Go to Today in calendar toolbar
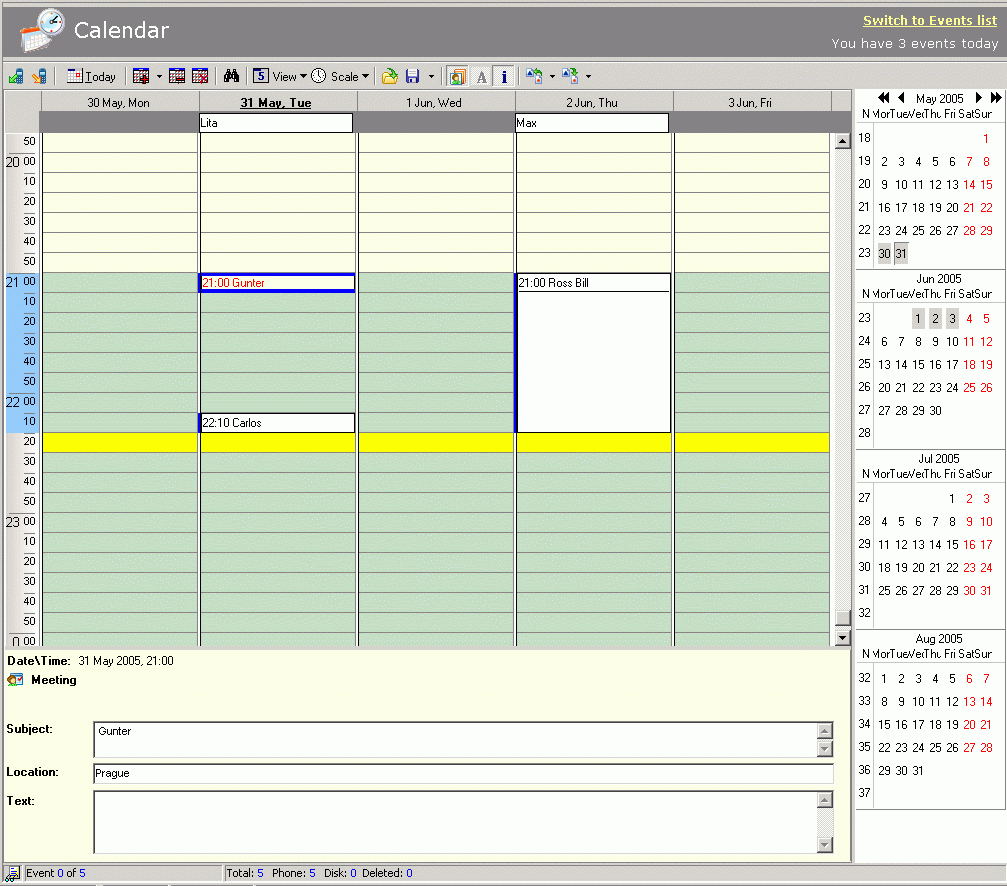The width and height of the screenshot is (1007, 886). tap(91, 76)
